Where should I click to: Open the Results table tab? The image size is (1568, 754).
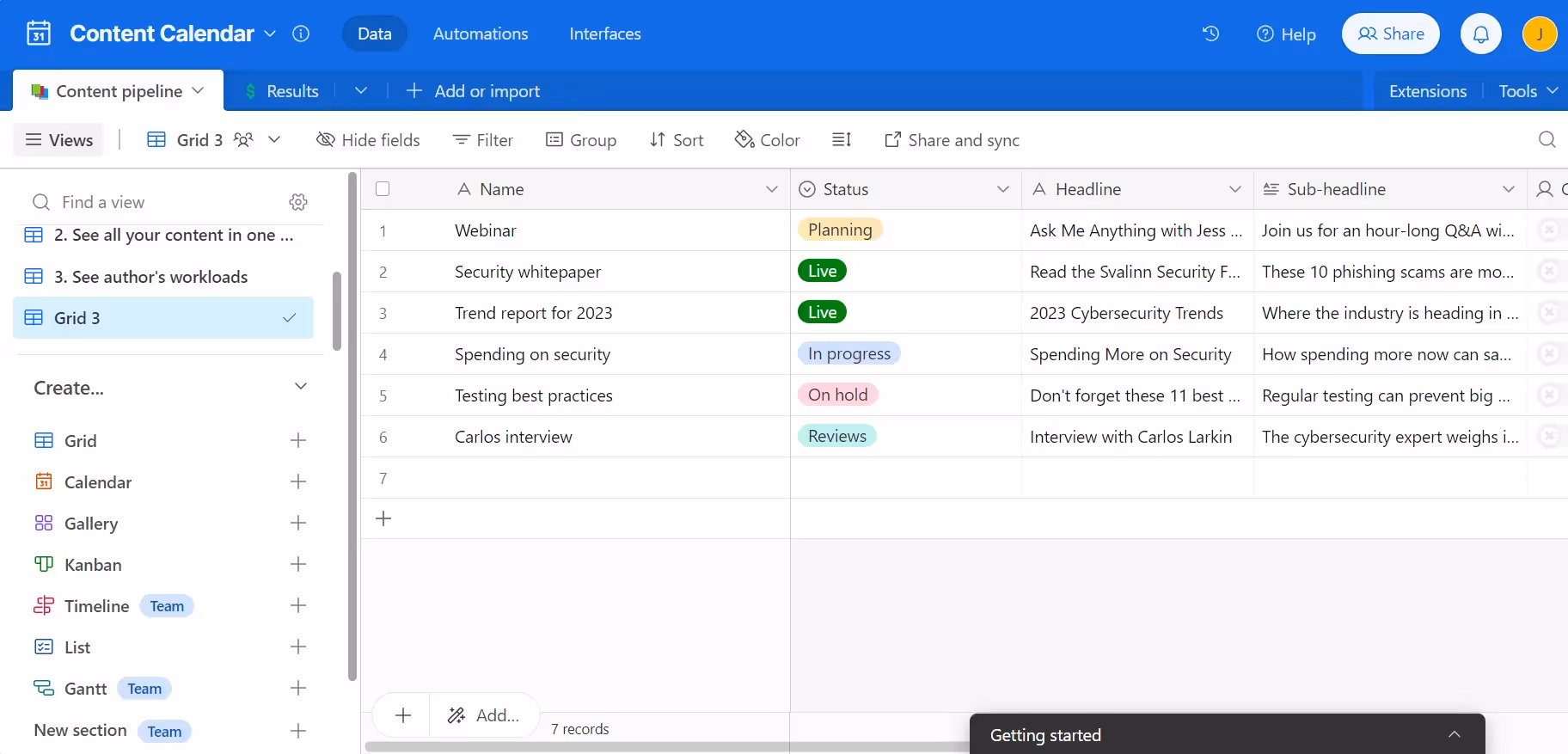282,91
